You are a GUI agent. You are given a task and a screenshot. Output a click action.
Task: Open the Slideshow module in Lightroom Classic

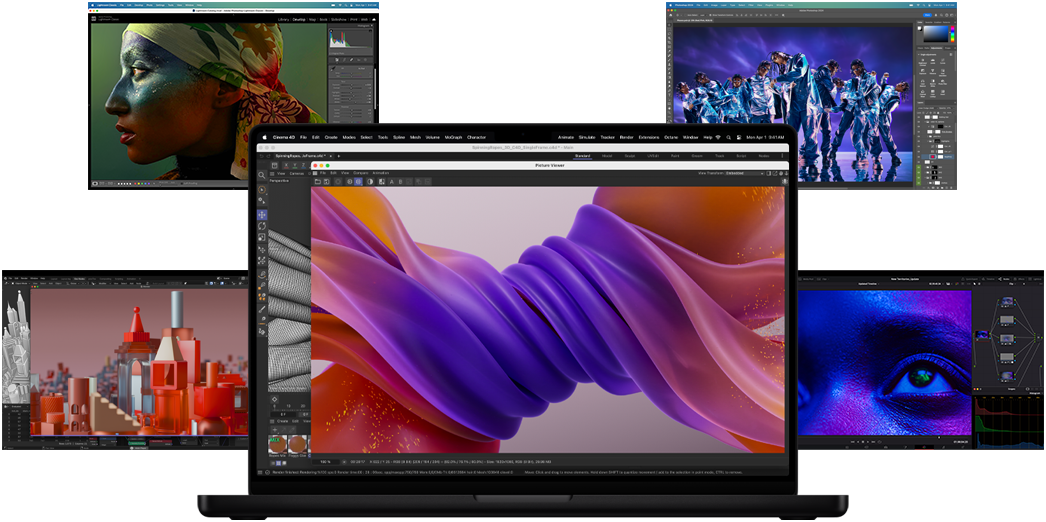click(338, 19)
